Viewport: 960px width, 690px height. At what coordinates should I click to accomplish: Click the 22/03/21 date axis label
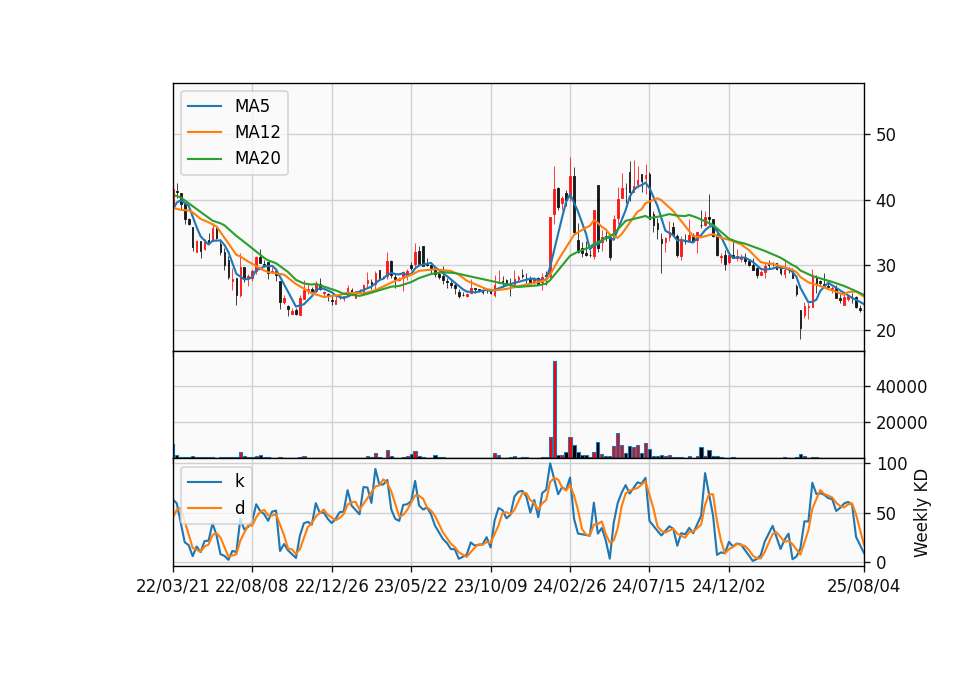173,586
